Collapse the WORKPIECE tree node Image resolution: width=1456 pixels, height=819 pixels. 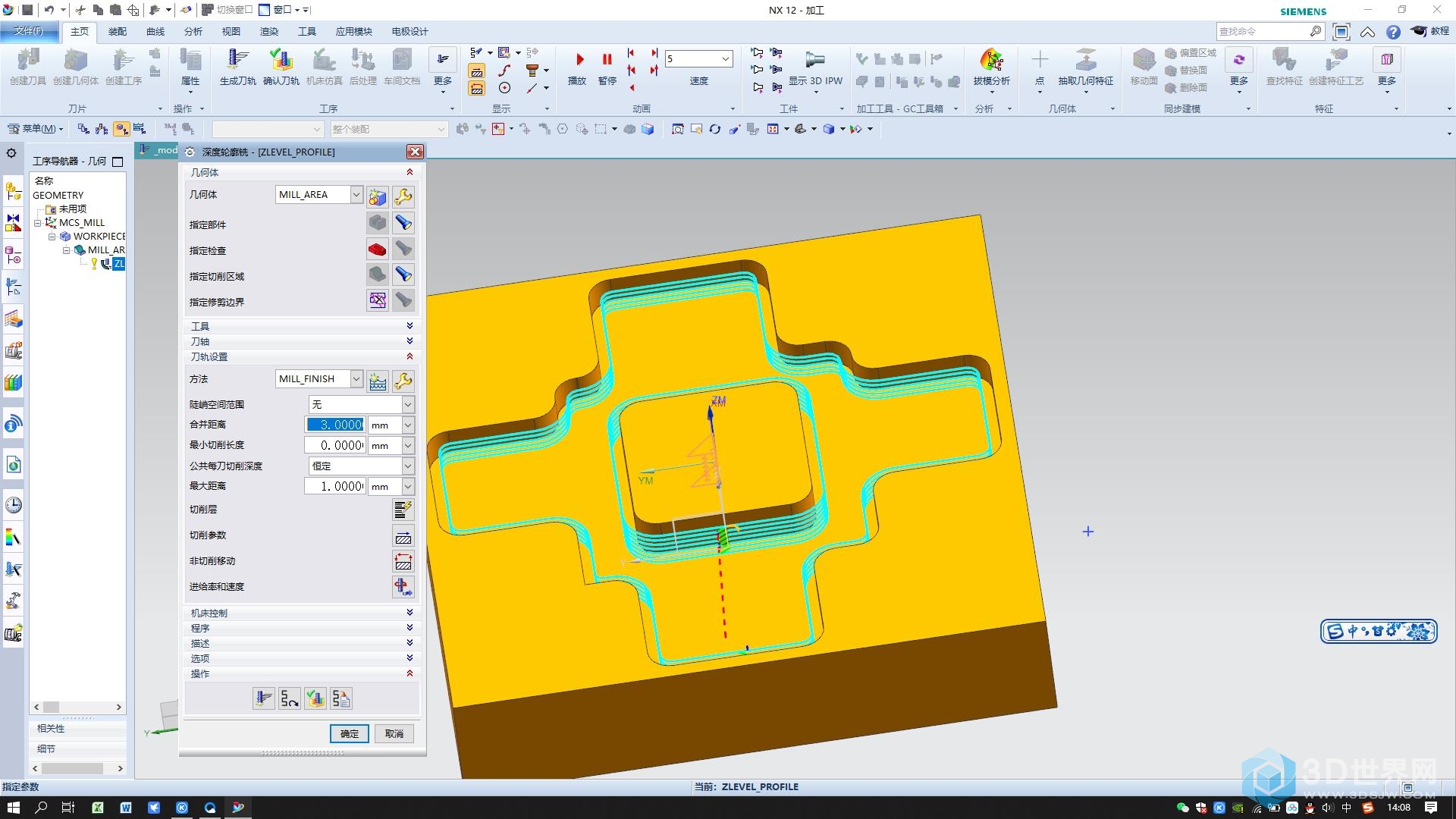52,237
